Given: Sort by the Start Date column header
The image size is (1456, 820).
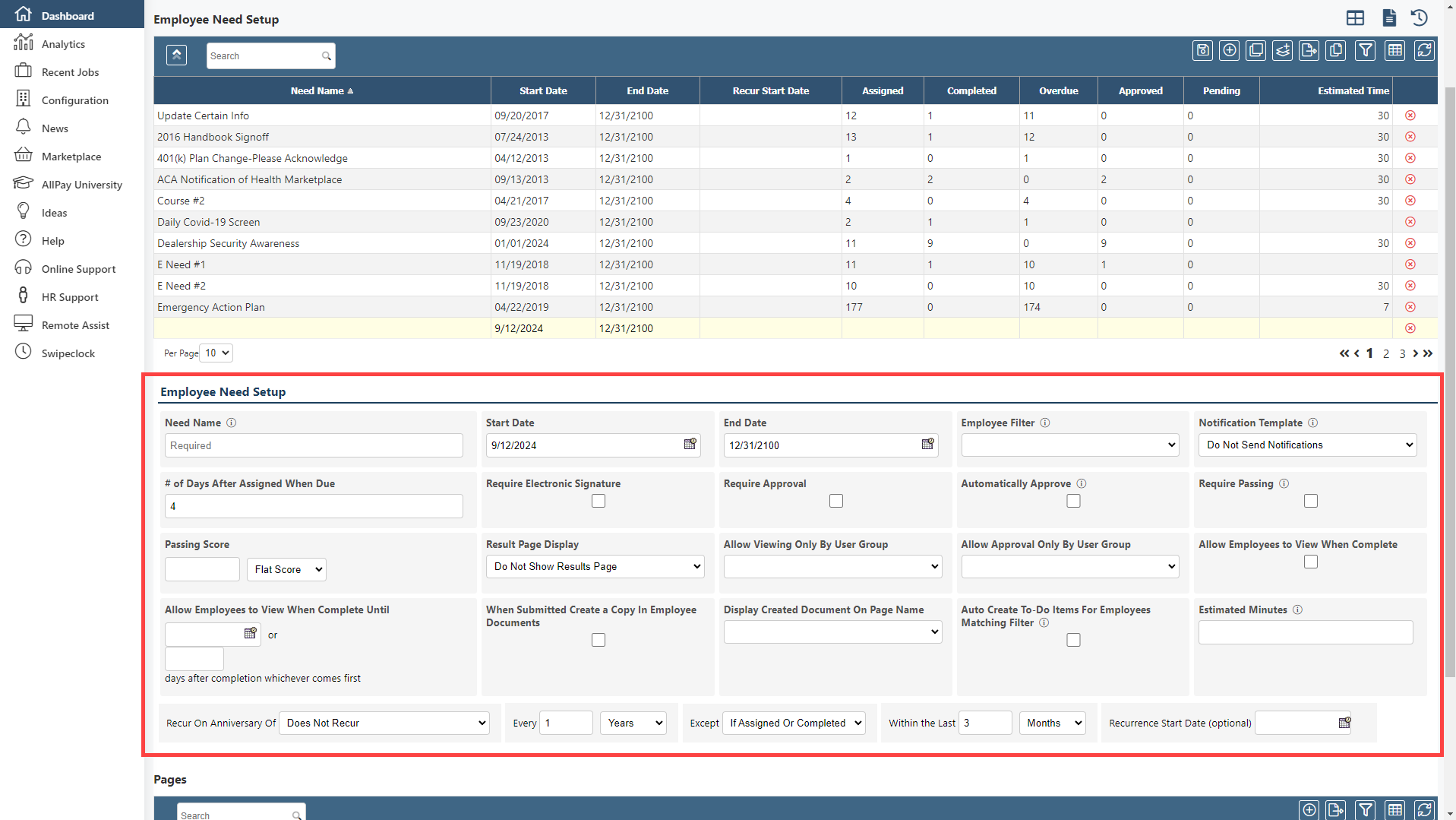Looking at the screenshot, I should pos(543,90).
